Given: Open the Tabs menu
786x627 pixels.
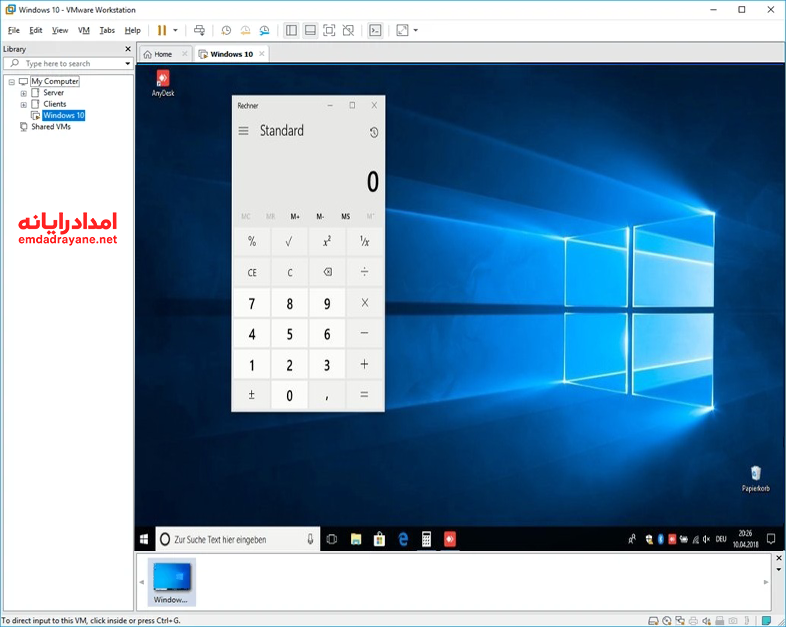Looking at the screenshot, I should coord(107,31).
